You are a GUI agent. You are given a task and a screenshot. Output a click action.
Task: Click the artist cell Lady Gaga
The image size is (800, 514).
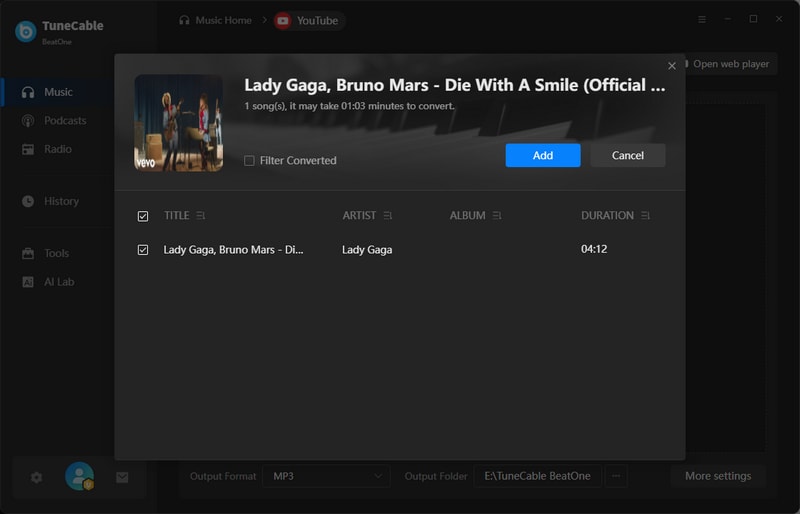click(x=367, y=250)
